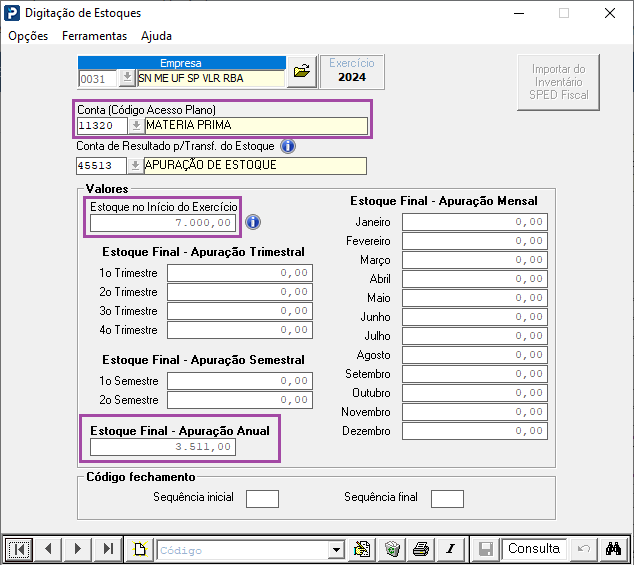Undo with the curved arrow icon

click(x=584, y=549)
